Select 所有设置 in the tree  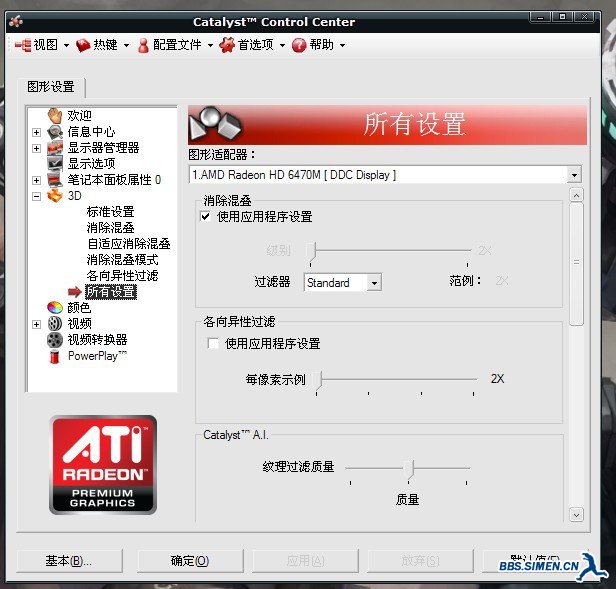click(x=111, y=292)
